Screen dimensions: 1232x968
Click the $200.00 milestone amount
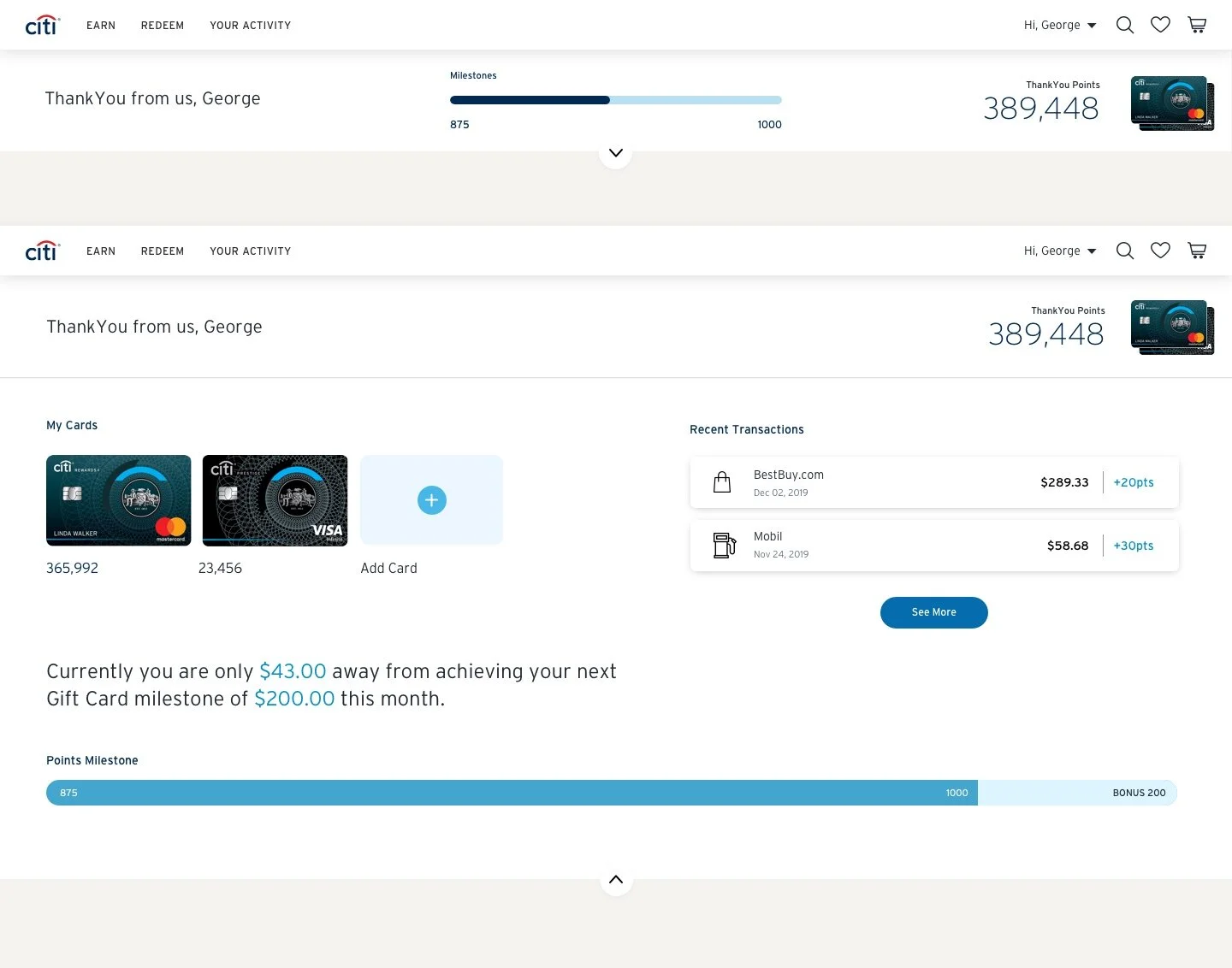click(x=294, y=699)
